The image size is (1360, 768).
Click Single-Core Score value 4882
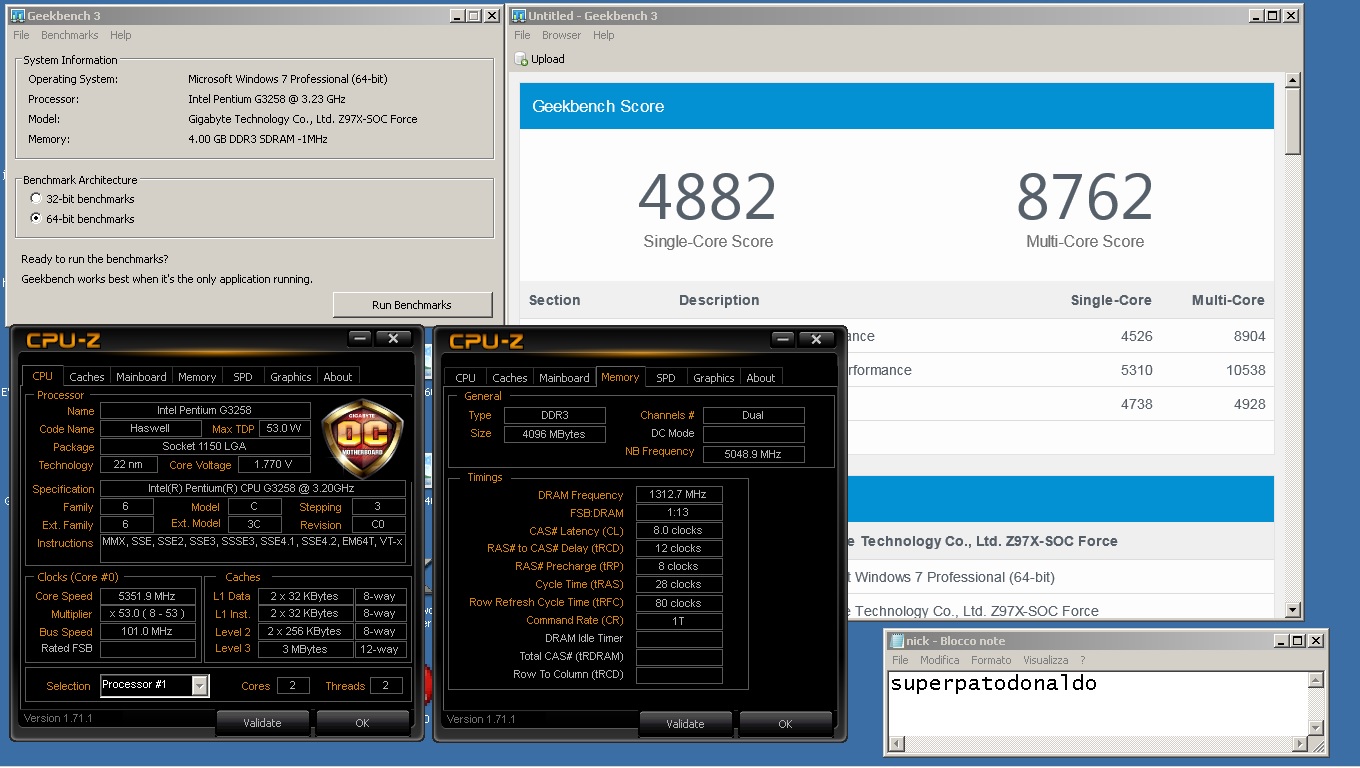708,198
